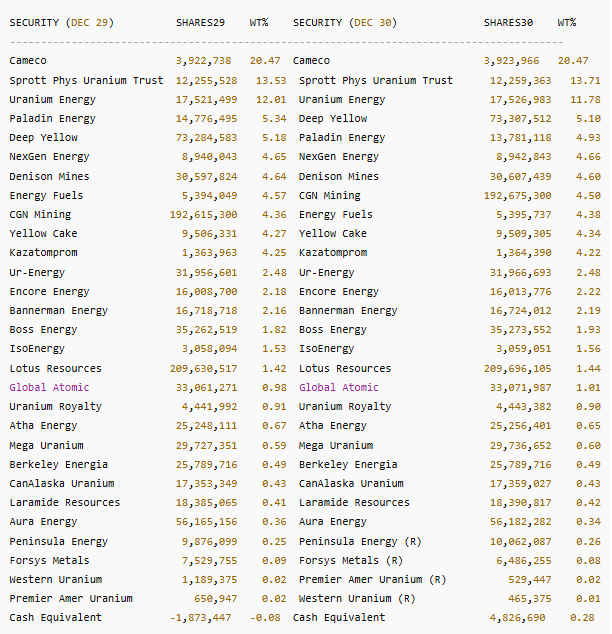Select Energy Fuels shares 5,395,737
The width and height of the screenshot is (612, 634).
[524, 215]
